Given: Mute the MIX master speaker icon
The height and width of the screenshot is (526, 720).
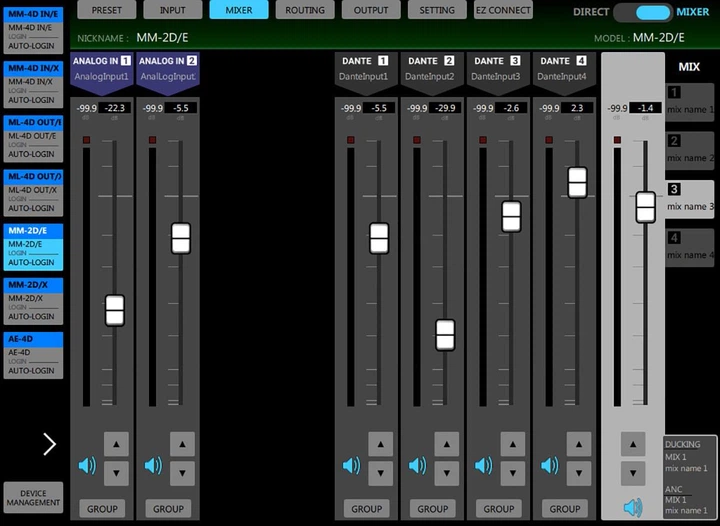Looking at the screenshot, I should (x=633, y=507).
